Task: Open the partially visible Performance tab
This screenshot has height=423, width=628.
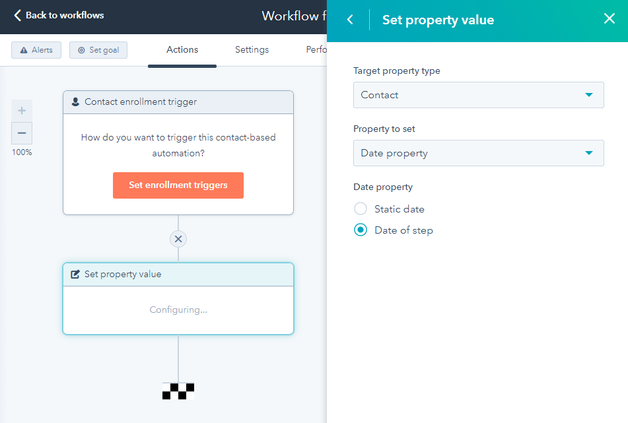Action: point(316,50)
